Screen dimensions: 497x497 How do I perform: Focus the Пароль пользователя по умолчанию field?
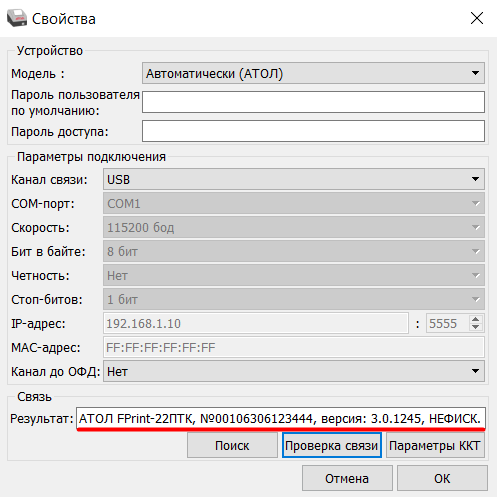[x=313, y=102]
